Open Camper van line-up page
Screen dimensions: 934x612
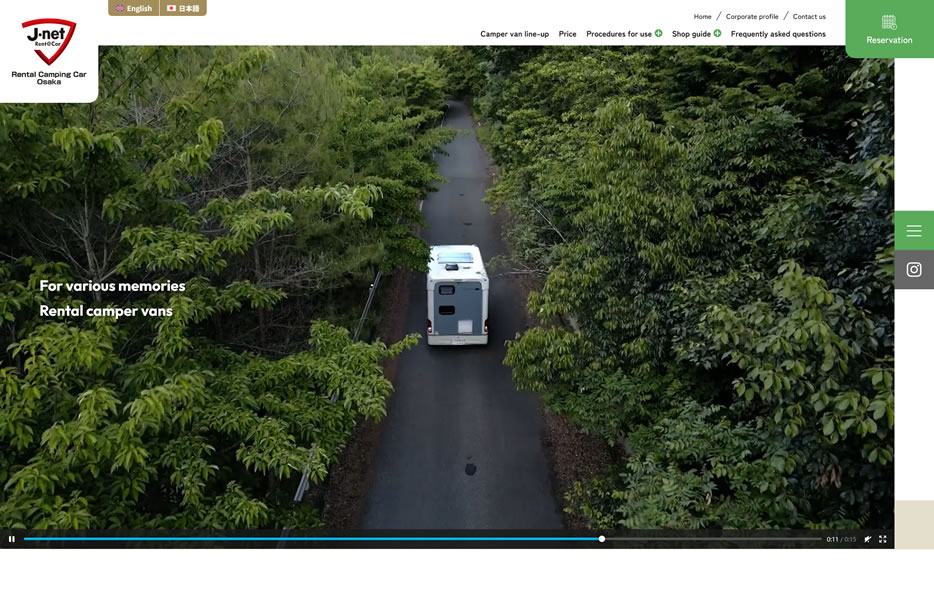pos(514,34)
